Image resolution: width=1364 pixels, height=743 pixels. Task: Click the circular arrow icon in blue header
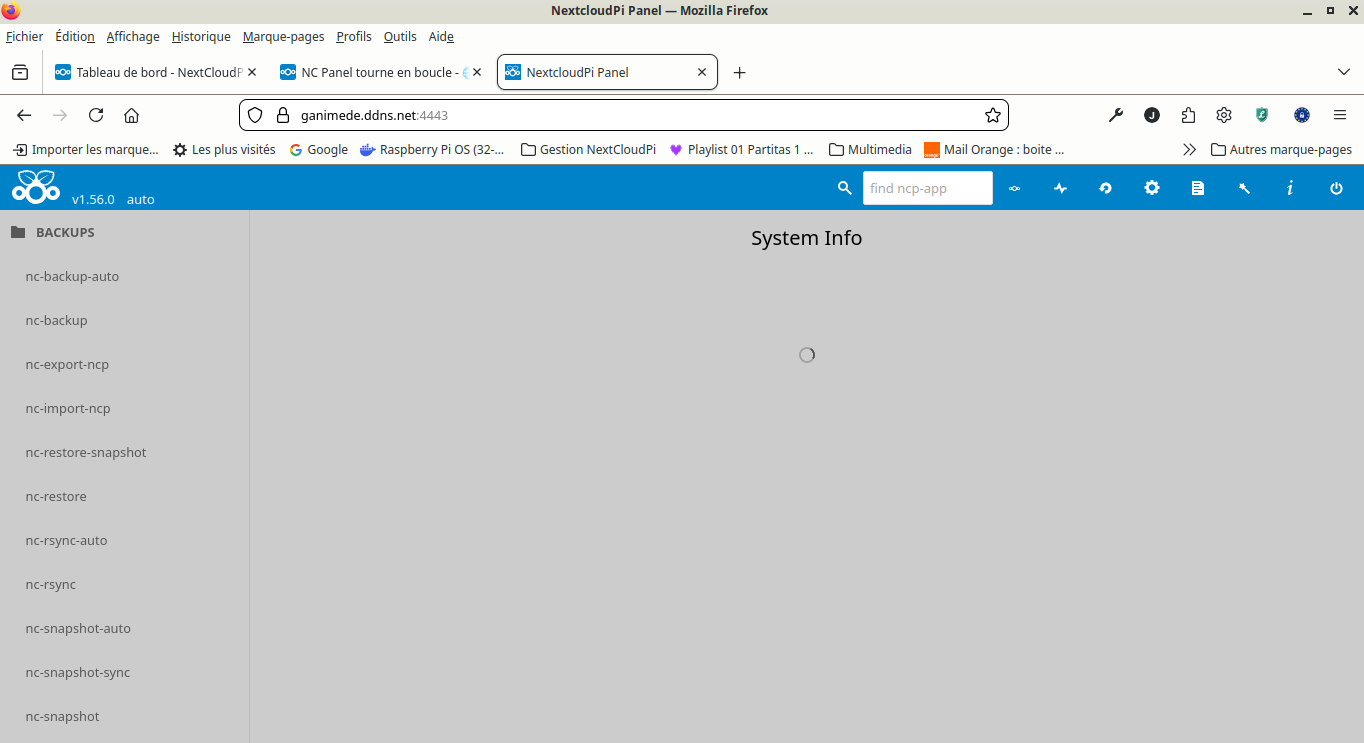tap(1106, 188)
